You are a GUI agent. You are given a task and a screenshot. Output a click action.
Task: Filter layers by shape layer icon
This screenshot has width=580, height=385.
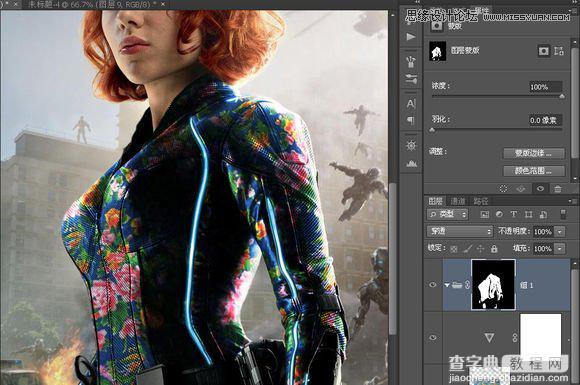coord(528,215)
